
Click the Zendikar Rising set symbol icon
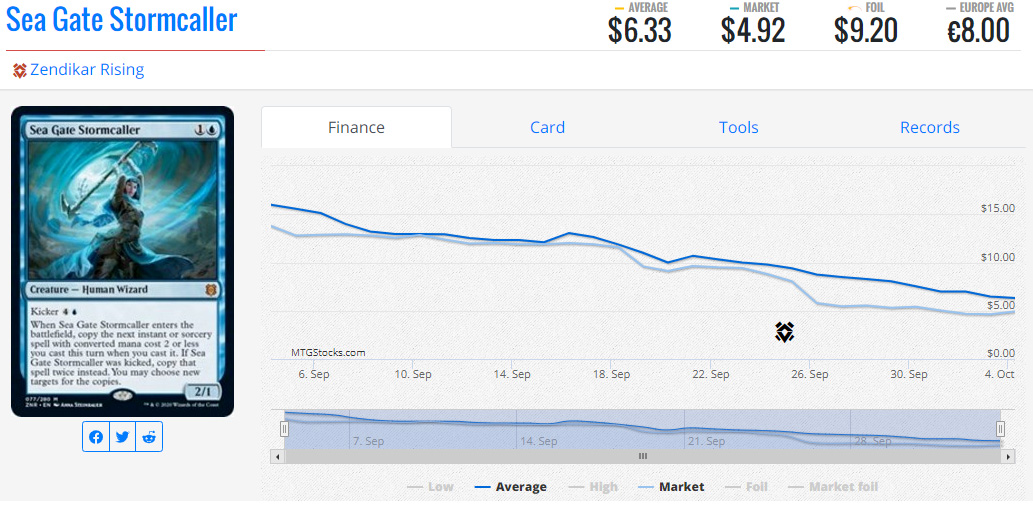(x=19, y=70)
